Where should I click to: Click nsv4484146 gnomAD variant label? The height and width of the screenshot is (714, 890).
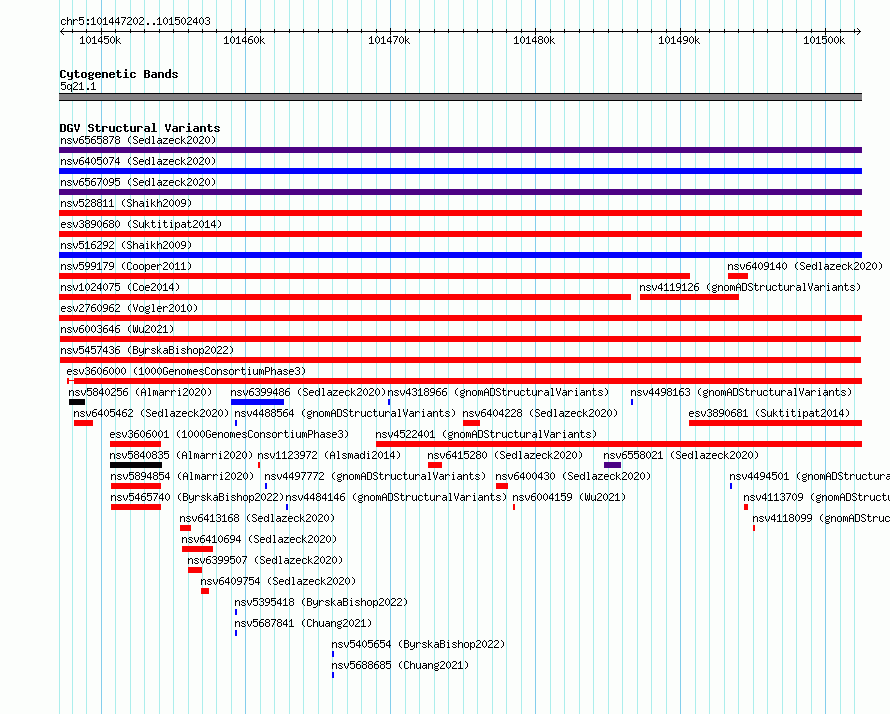[x=396, y=497]
